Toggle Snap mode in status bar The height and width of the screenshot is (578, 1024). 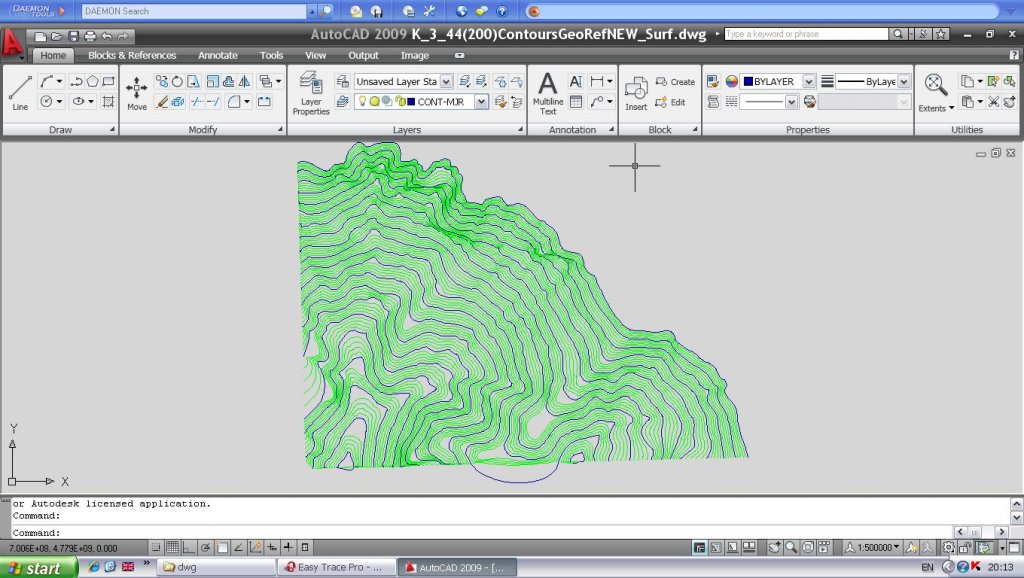point(156,547)
